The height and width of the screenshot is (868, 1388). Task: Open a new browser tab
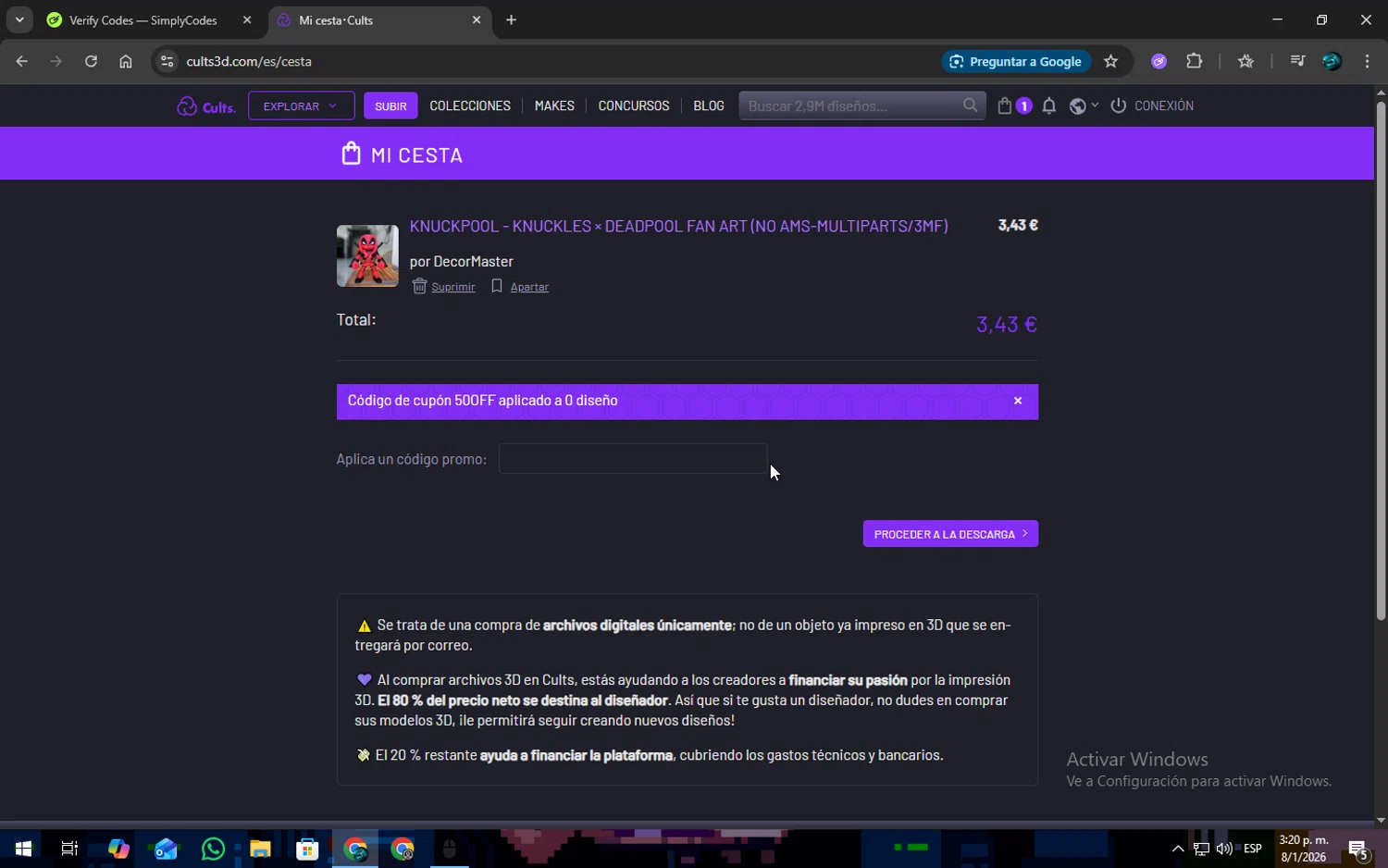click(x=511, y=19)
